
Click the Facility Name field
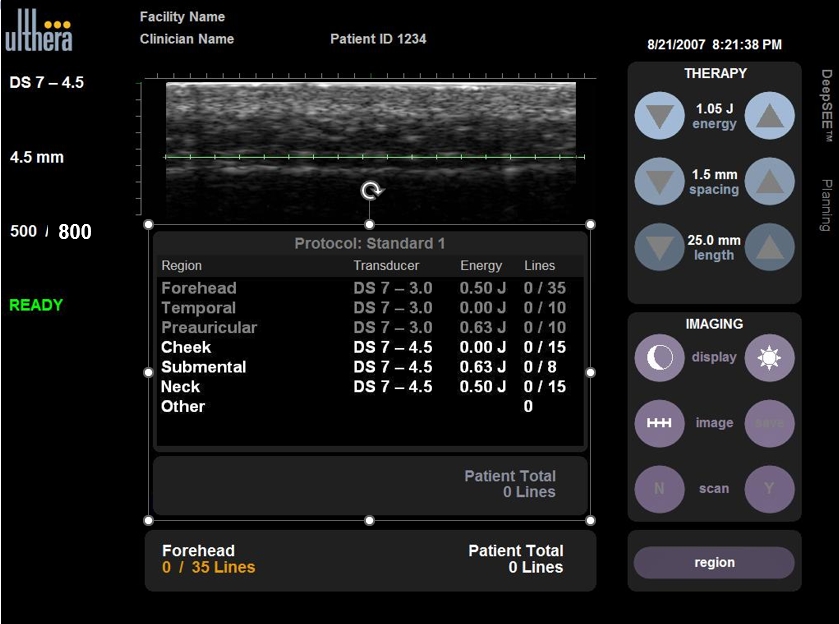tap(182, 17)
